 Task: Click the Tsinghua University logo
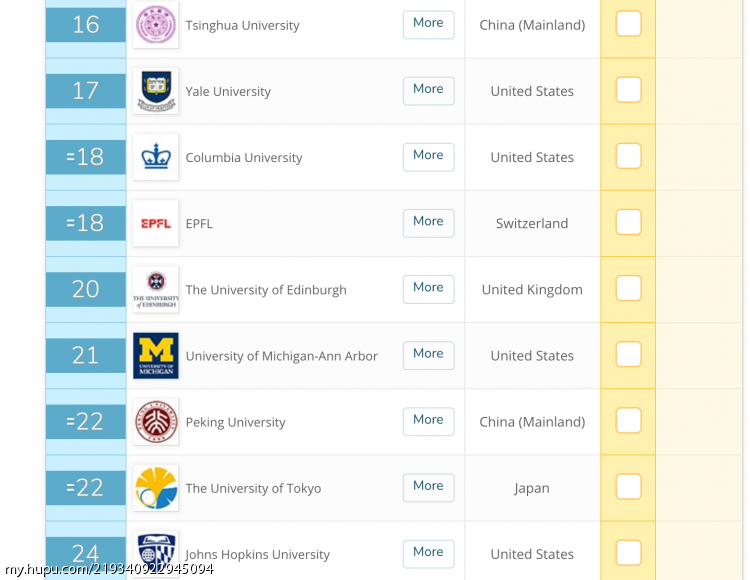click(155, 25)
